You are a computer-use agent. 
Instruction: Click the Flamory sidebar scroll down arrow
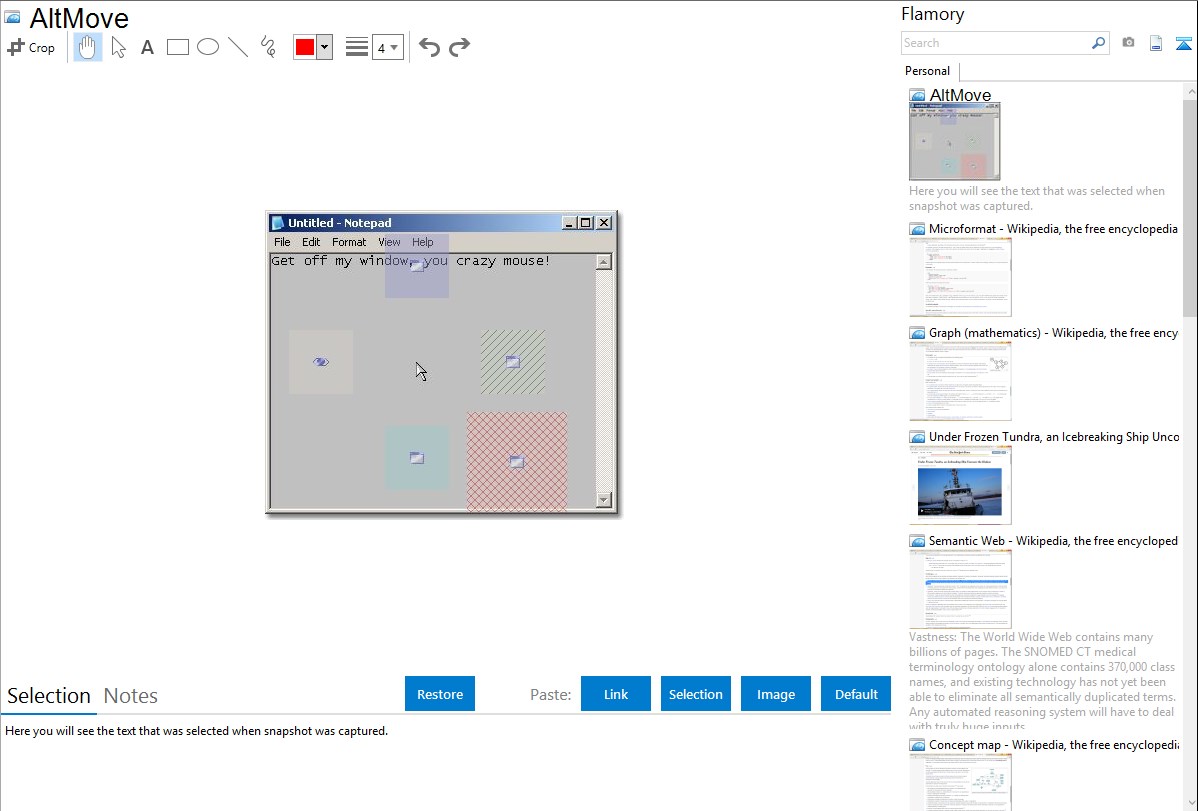point(1190,803)
